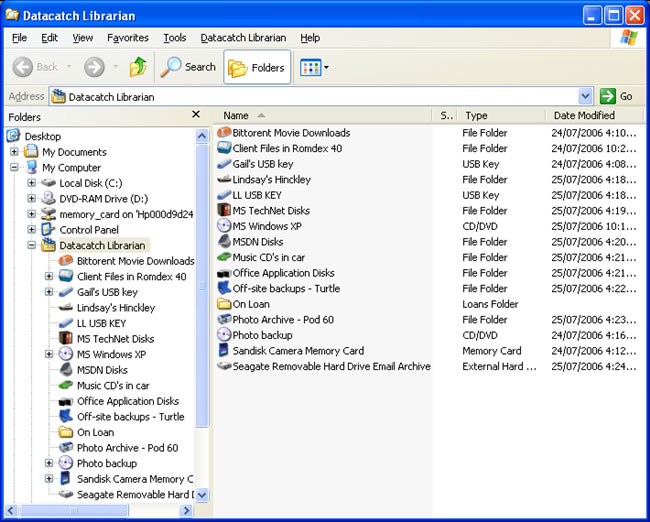Click the LL USB KEY icon in file list
Screen dimensions: 650x522
point(224,194)
